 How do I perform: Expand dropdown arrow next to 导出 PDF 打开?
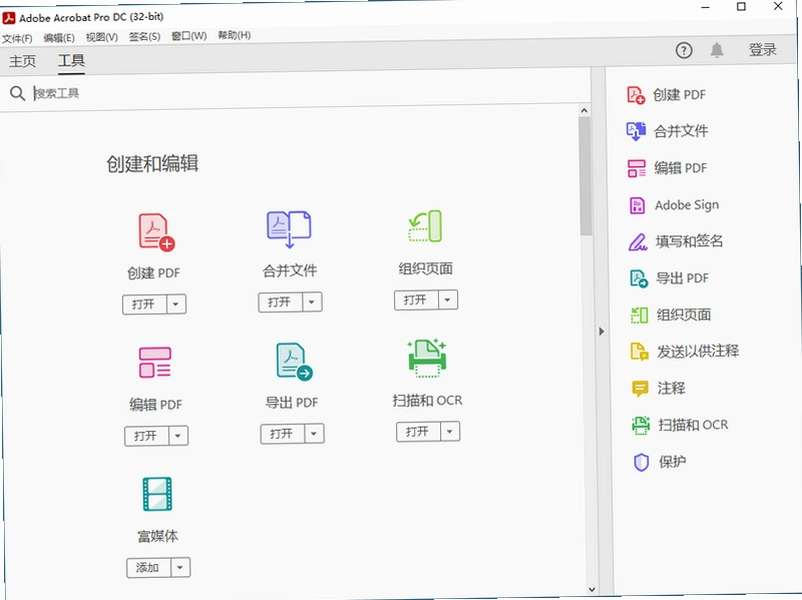[314, 434]
